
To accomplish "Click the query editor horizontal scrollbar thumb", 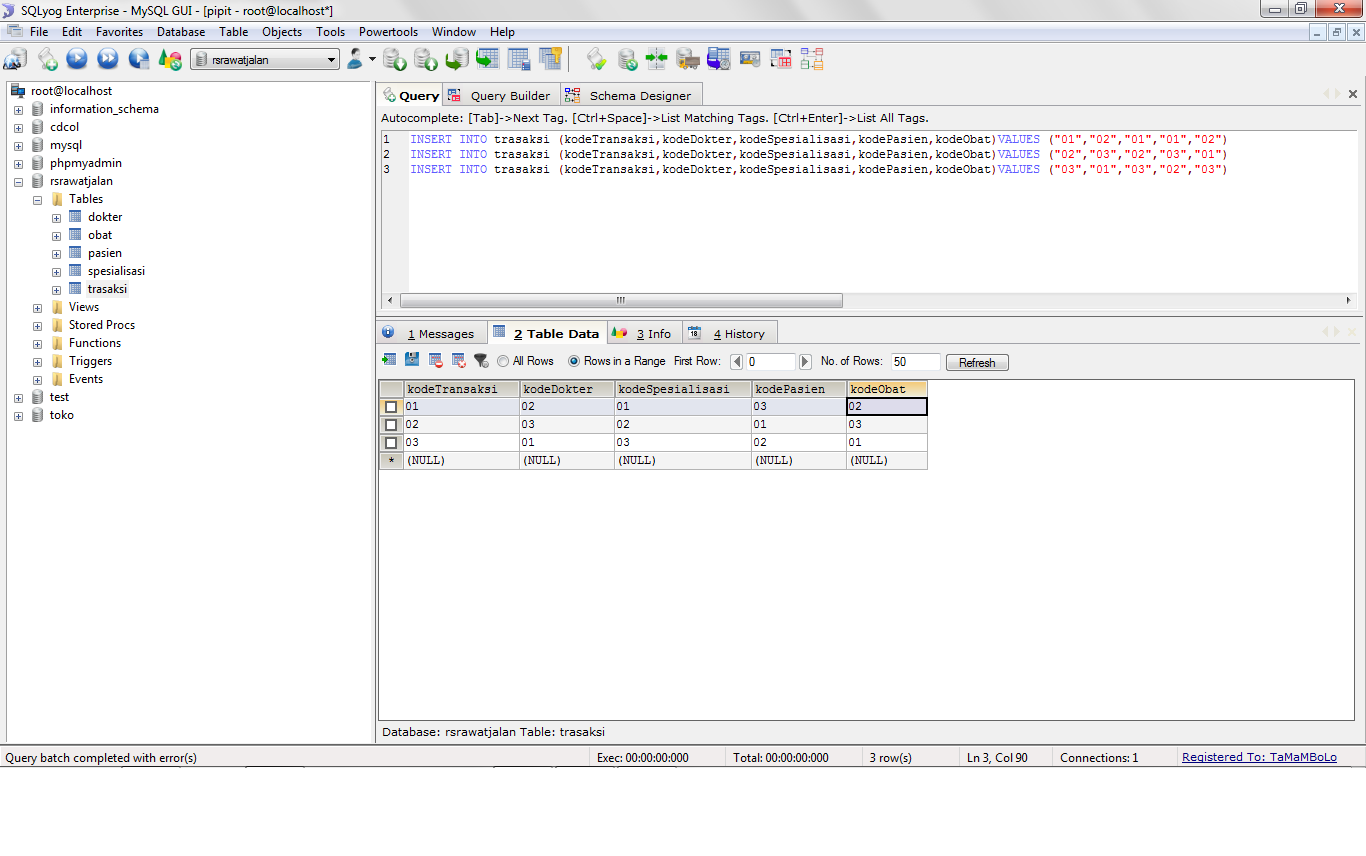I will coord(621,300).
